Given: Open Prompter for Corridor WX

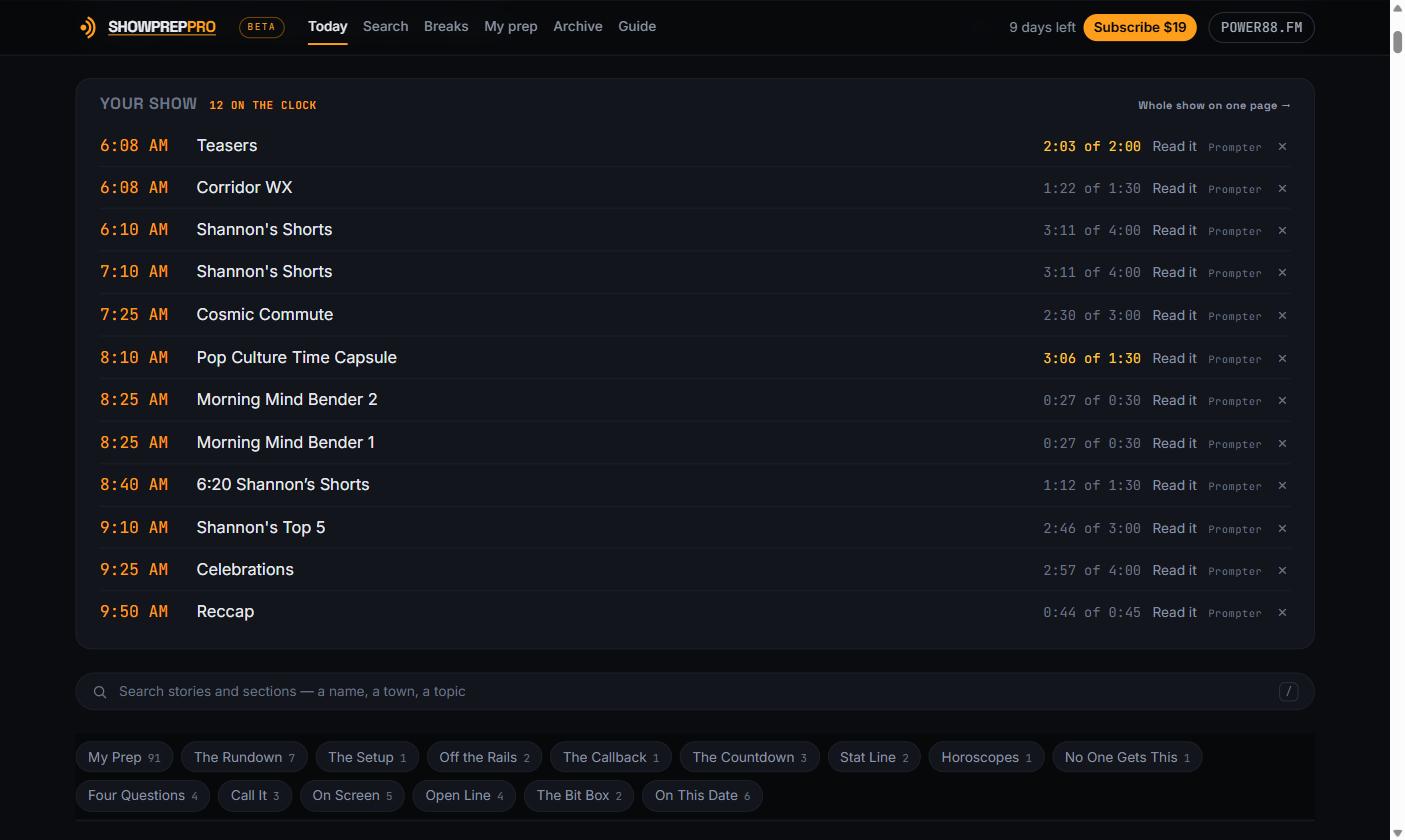Looking at the screenshot, I should (x=1235, y=189).
